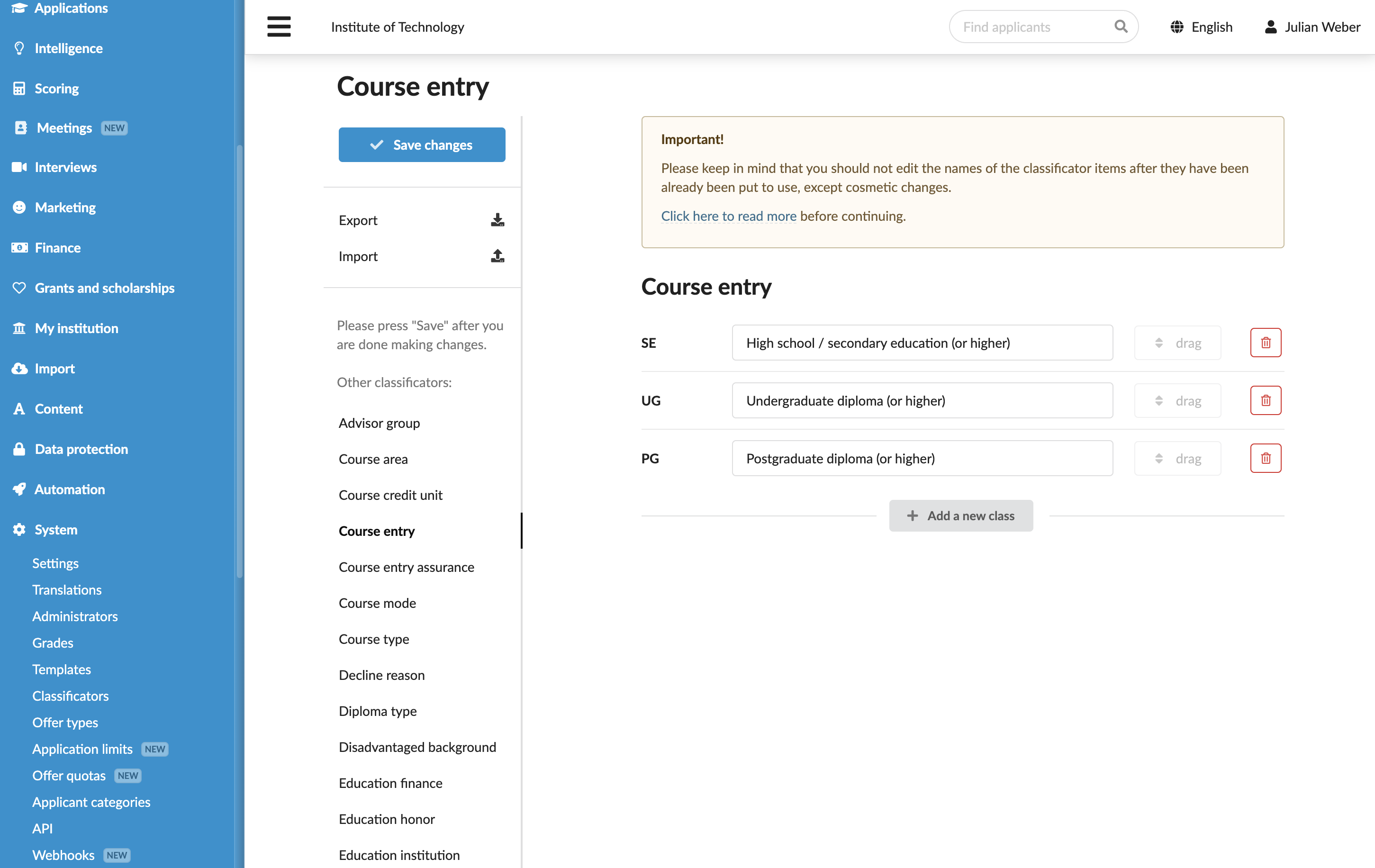Click Save changes button
The height and width of the screenshot is (868, 1375).
pos(421,145)
